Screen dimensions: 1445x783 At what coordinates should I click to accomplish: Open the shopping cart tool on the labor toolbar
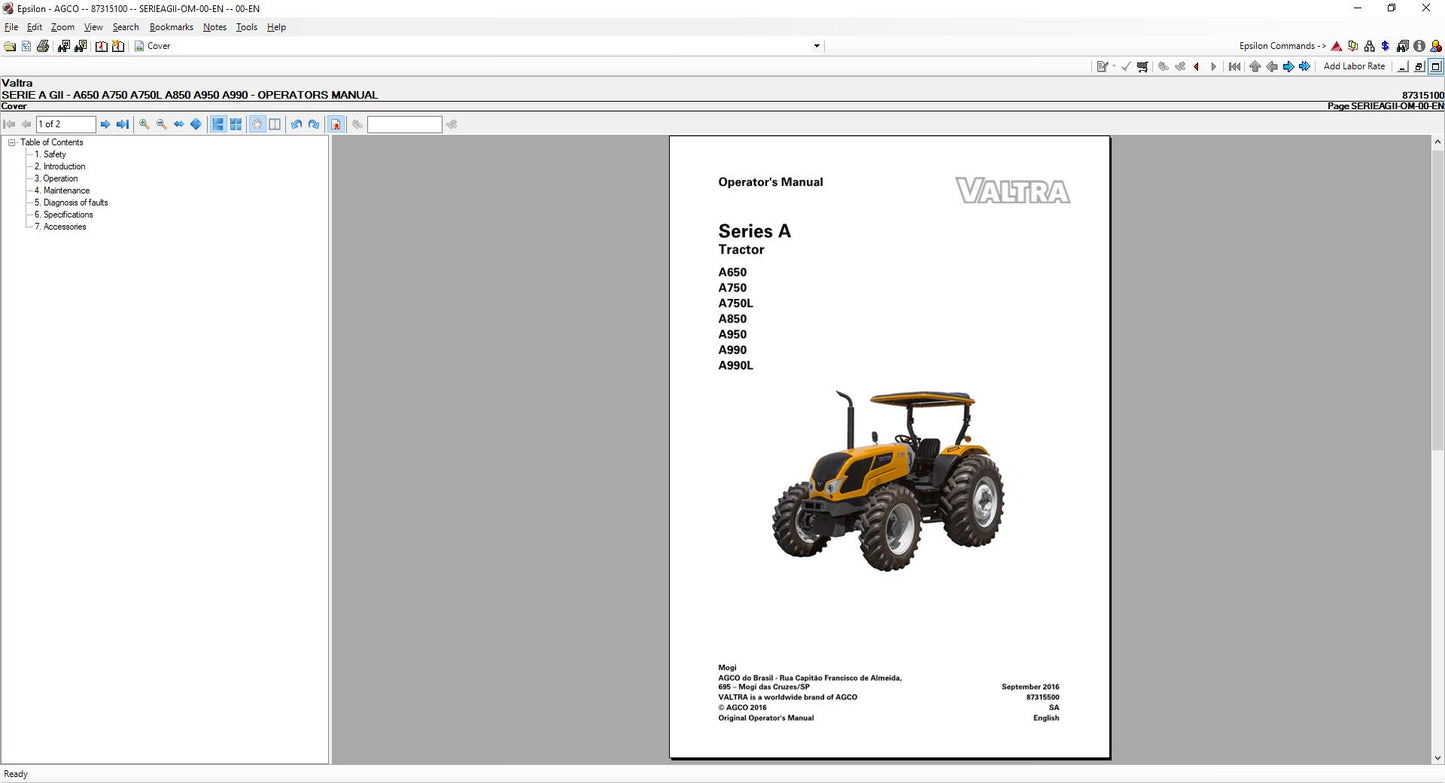coord(1142,66)
